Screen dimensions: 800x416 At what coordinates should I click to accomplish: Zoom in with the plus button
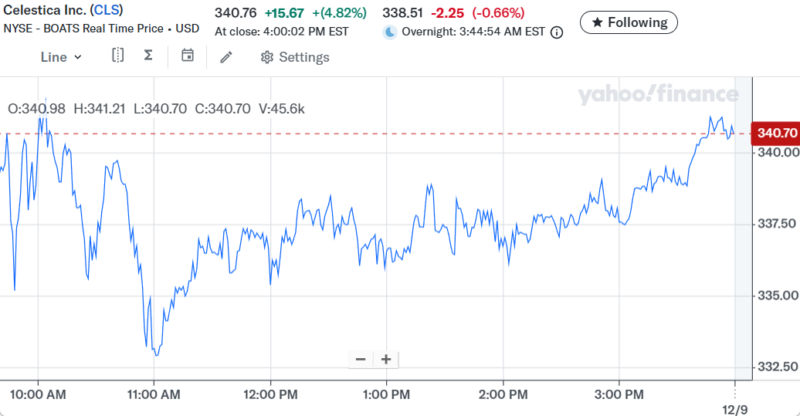(385, 359)
